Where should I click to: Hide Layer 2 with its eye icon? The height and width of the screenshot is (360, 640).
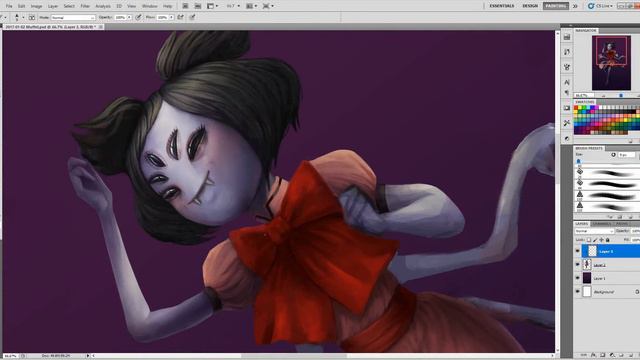point(578,265)
